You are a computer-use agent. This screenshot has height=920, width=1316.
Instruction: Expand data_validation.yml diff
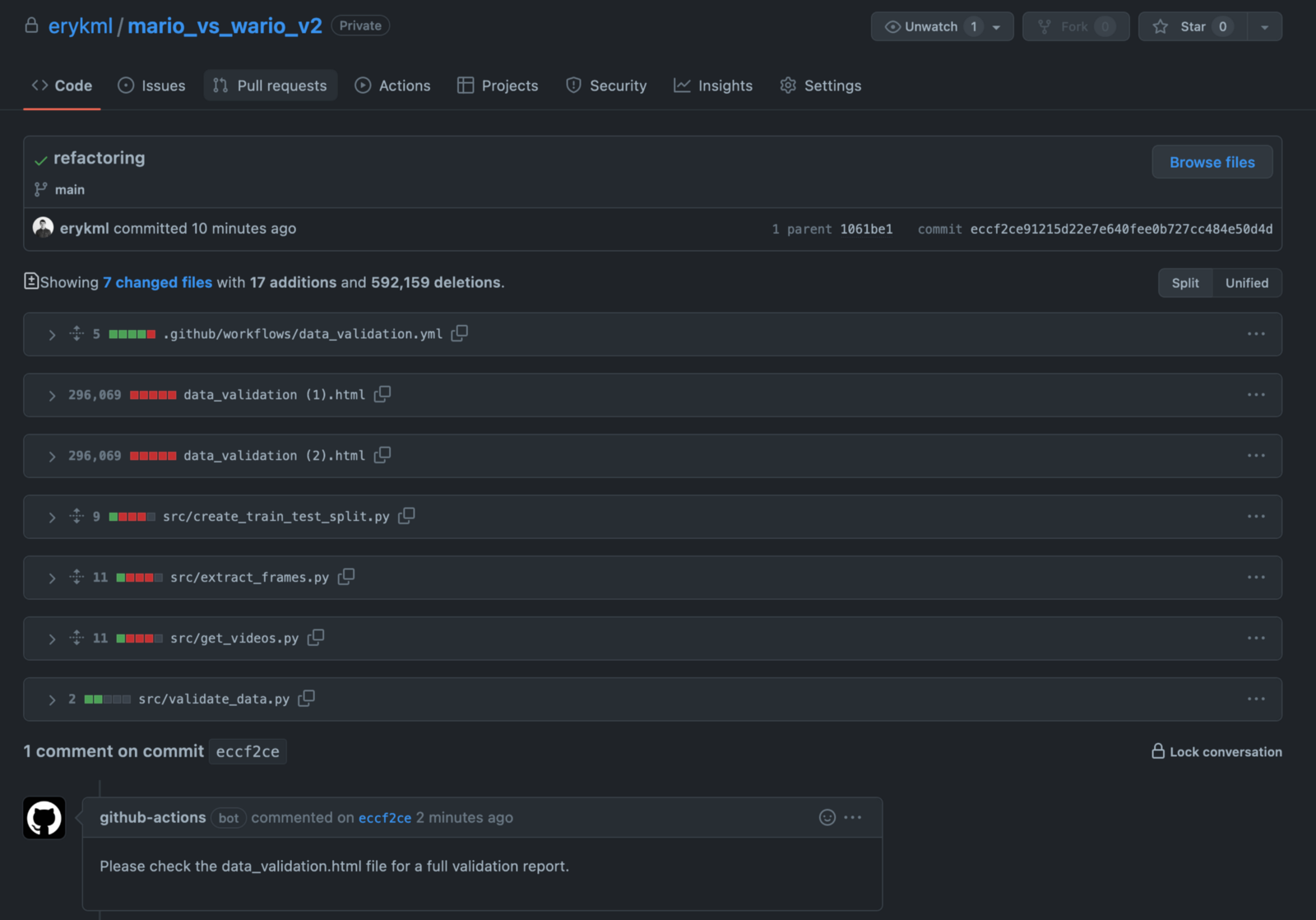pos(52,335)
